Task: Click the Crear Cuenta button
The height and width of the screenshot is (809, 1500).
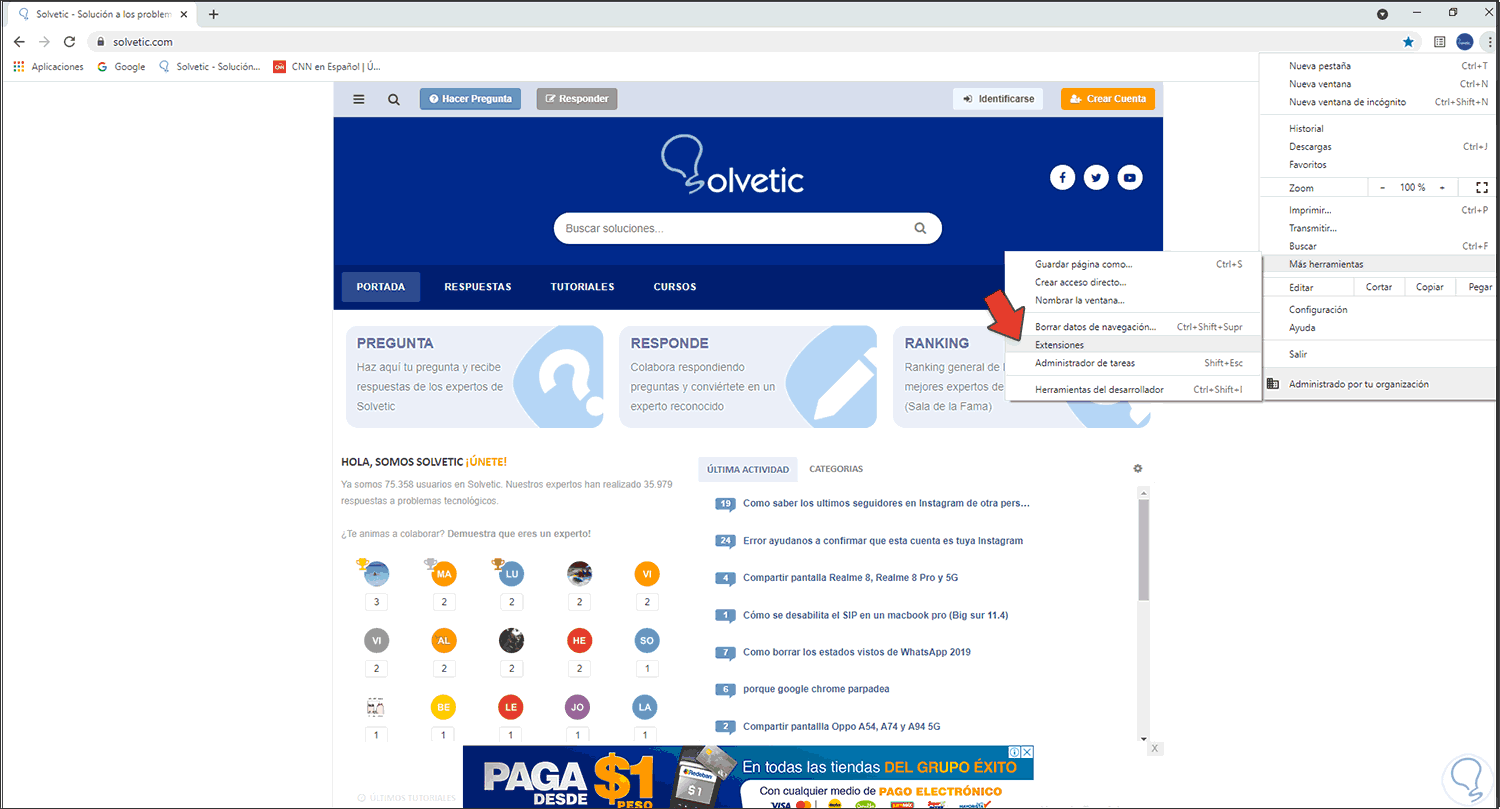Action: point(1108,99)
